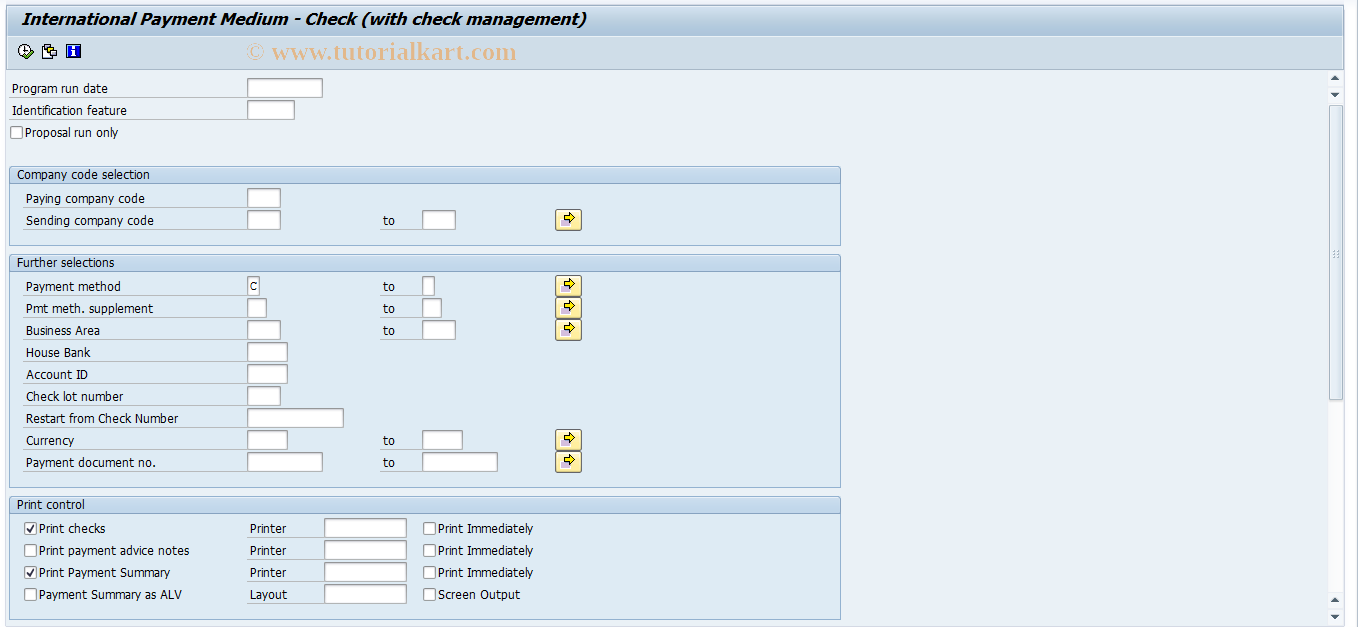Enable the Proposal run only checkbox
The height and width of the screenshot is (627, 1358).
17,132
